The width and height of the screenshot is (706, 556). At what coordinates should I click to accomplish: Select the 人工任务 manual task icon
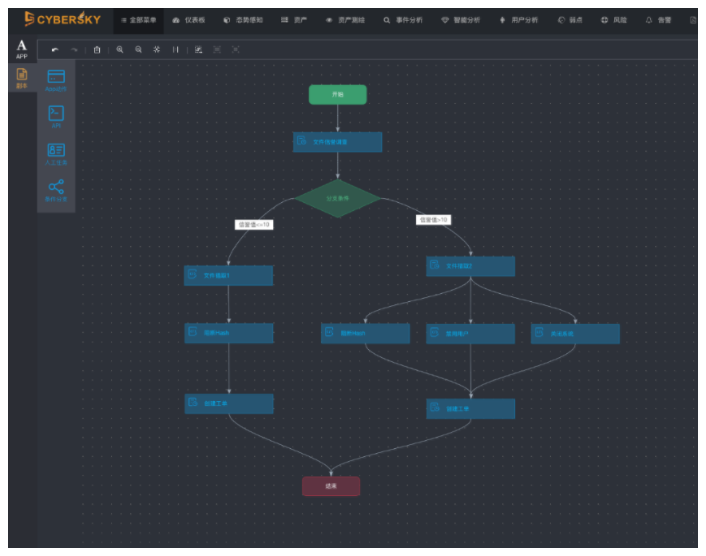coord(56,152)
